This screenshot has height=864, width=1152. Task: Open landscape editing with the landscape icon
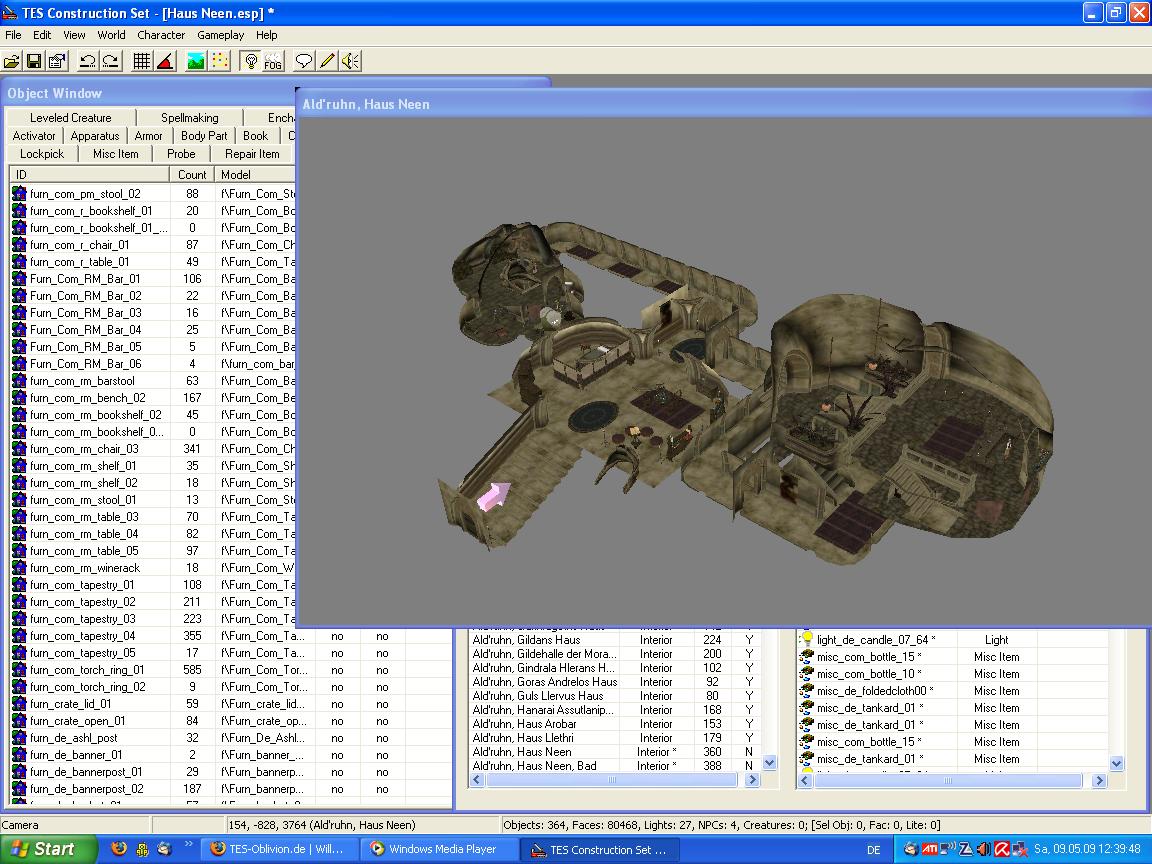coord(196,61)
